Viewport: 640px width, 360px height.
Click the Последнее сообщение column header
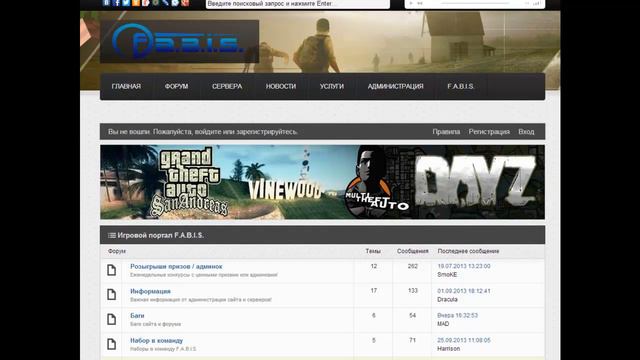pos(468,251)
